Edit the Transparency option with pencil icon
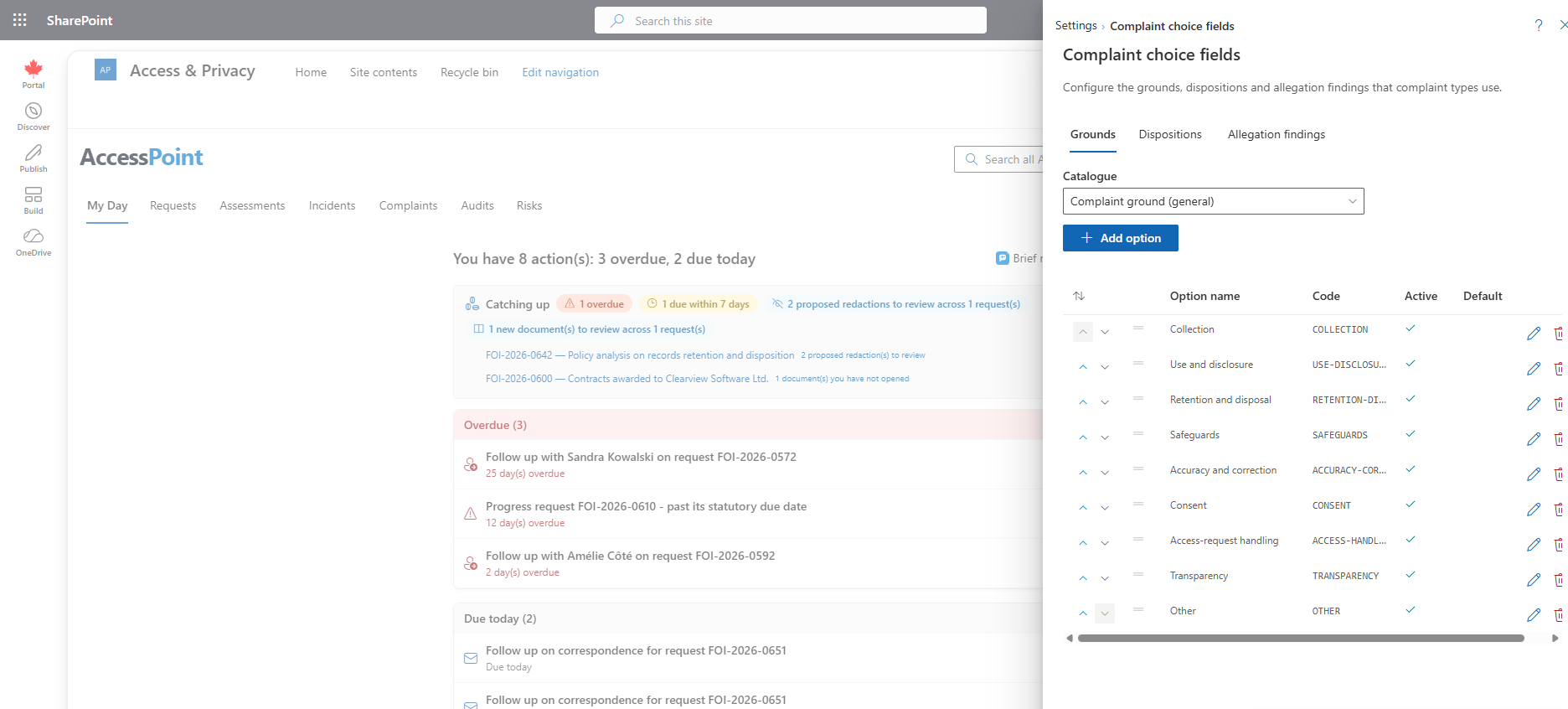The image size is (1568, 709). (x=1534, y=580)
